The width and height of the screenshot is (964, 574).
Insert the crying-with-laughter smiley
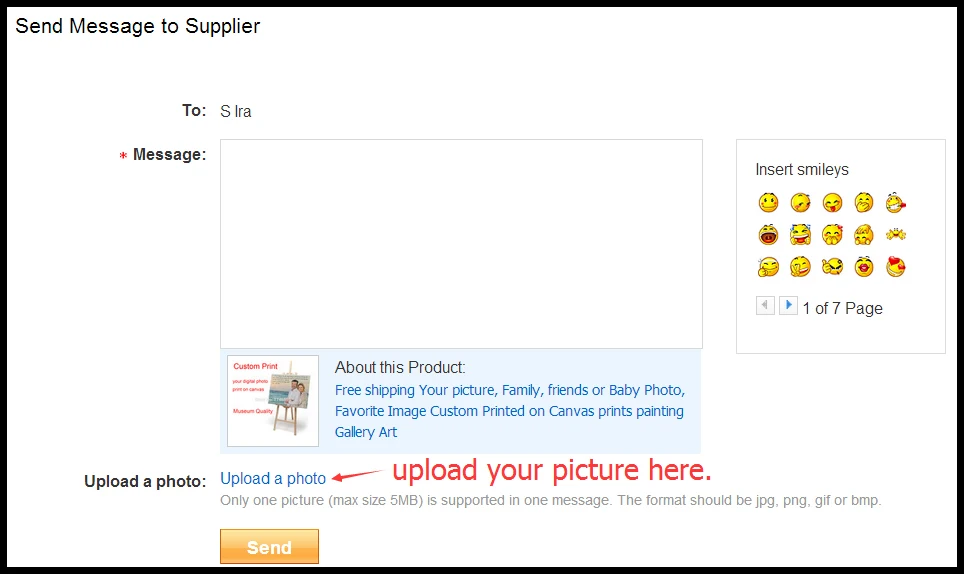[x=800, y=235]
